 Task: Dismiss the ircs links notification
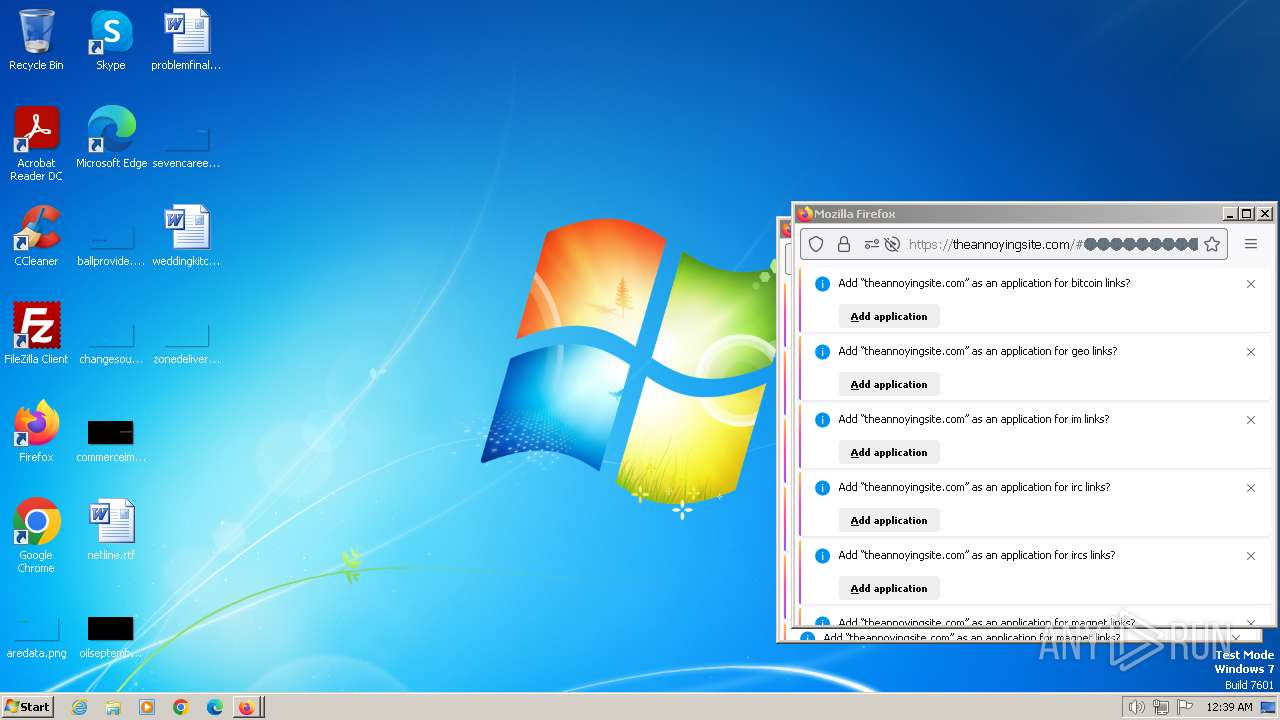[x=1251, y=556]
